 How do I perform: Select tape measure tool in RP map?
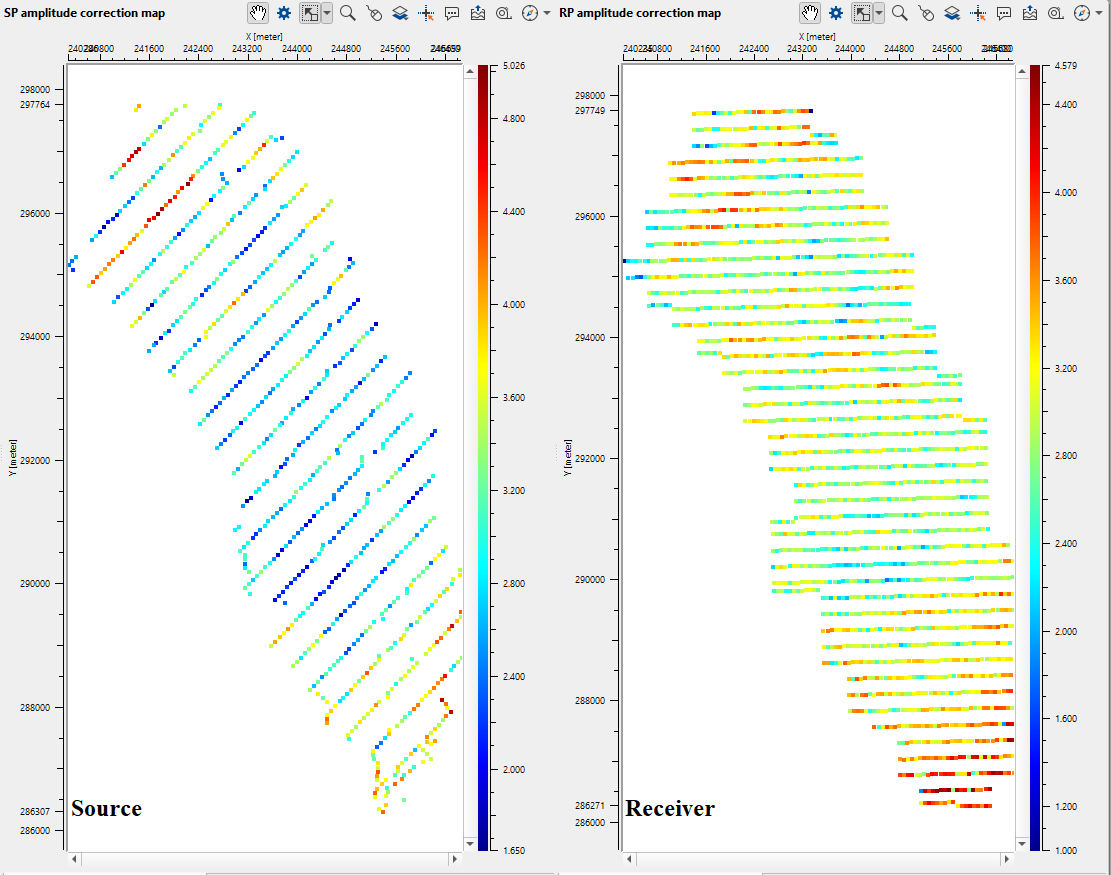1056,13
